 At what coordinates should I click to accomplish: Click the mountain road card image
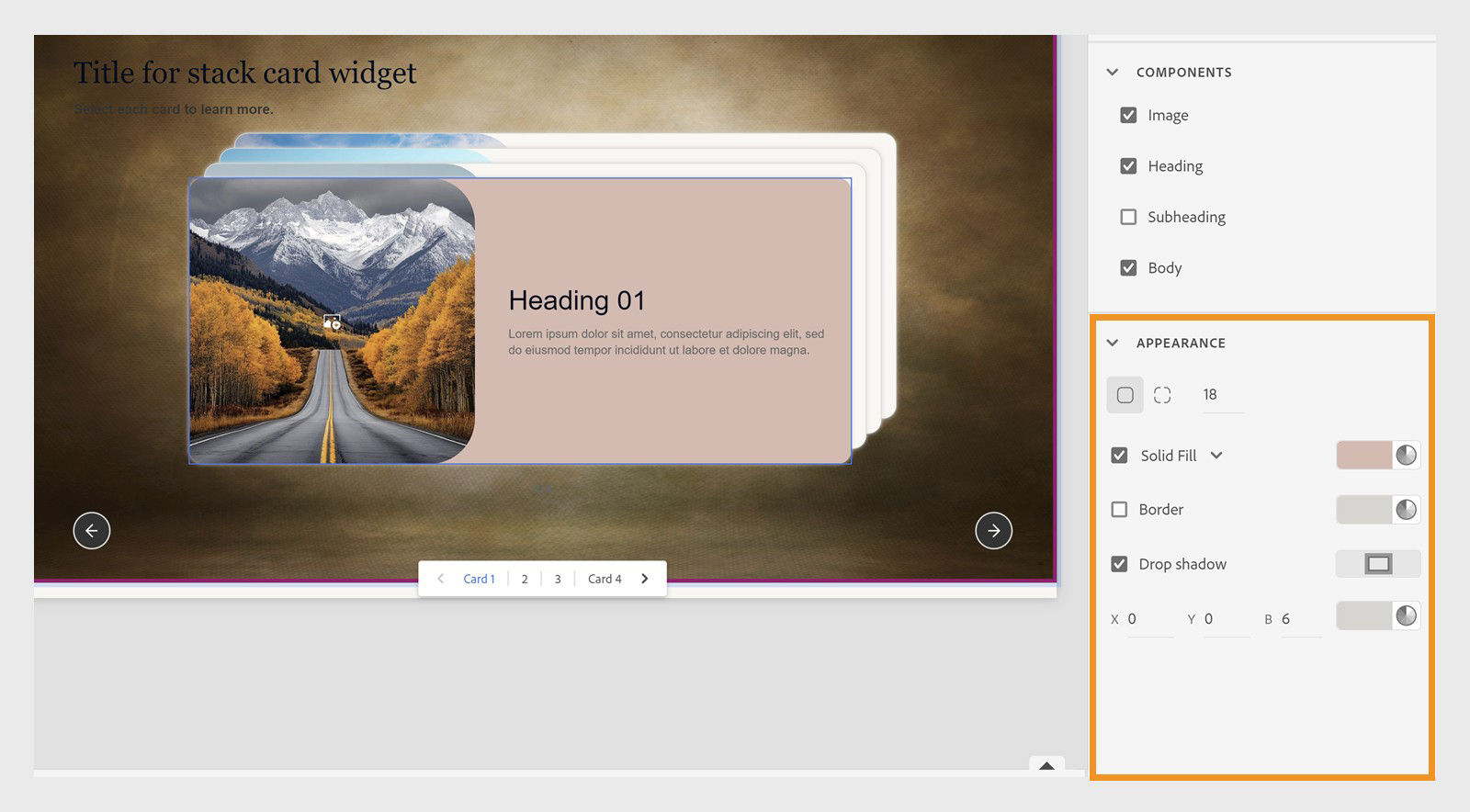pos(332,321)
